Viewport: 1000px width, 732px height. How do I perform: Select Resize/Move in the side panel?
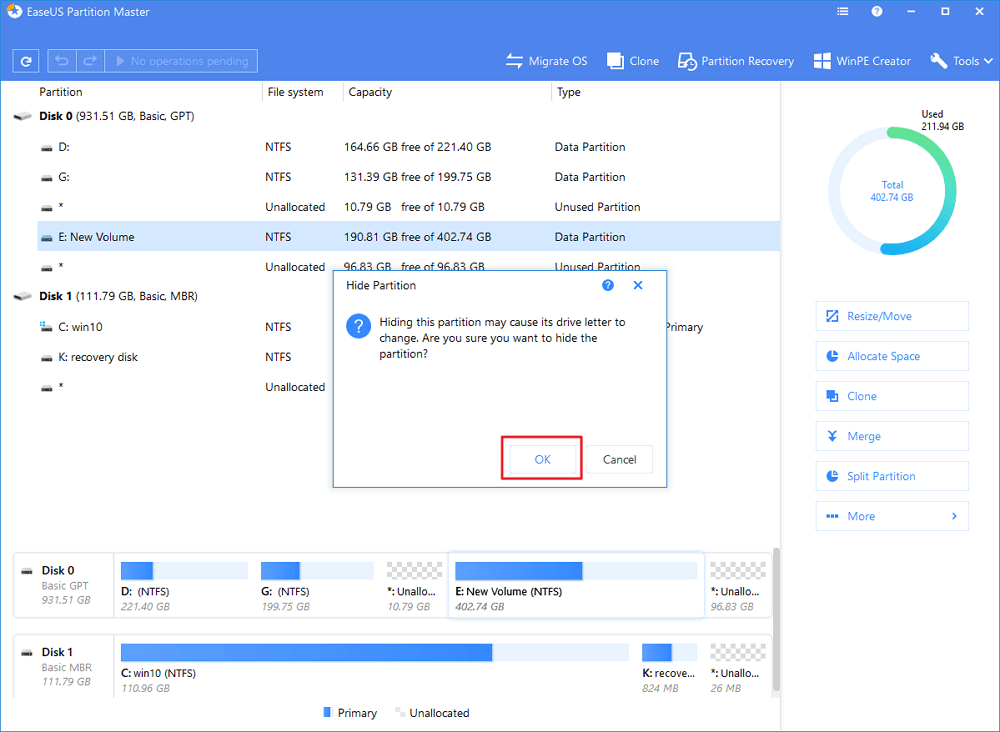click(x=892, y=316)
